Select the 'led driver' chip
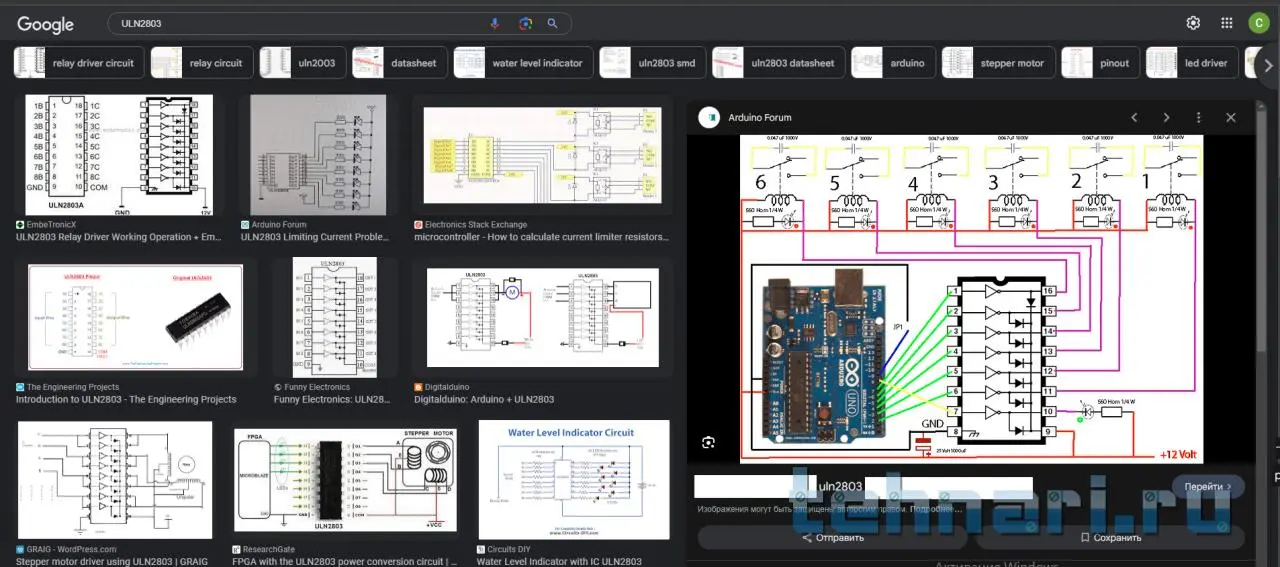The image size is (1280, 567). tap(1191, 63)
